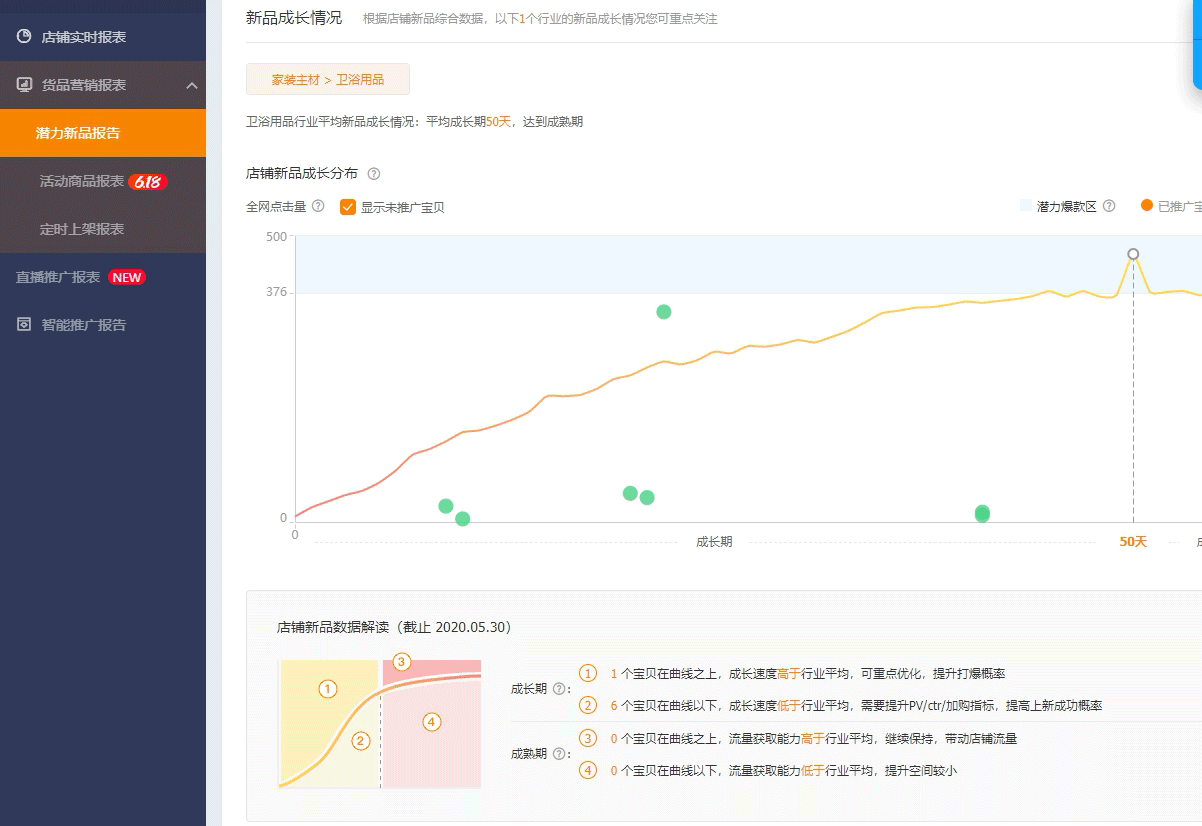Image resolution: width=1202 pixels, height=826 pixels.
Task: Click the green dot above the growth curve
Action: pos(664,312)
